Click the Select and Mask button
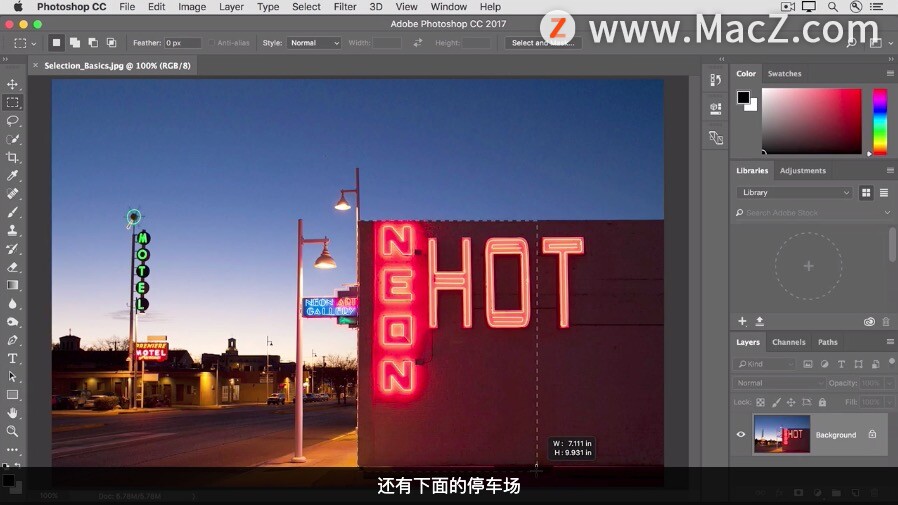 [x=543, y=43]
